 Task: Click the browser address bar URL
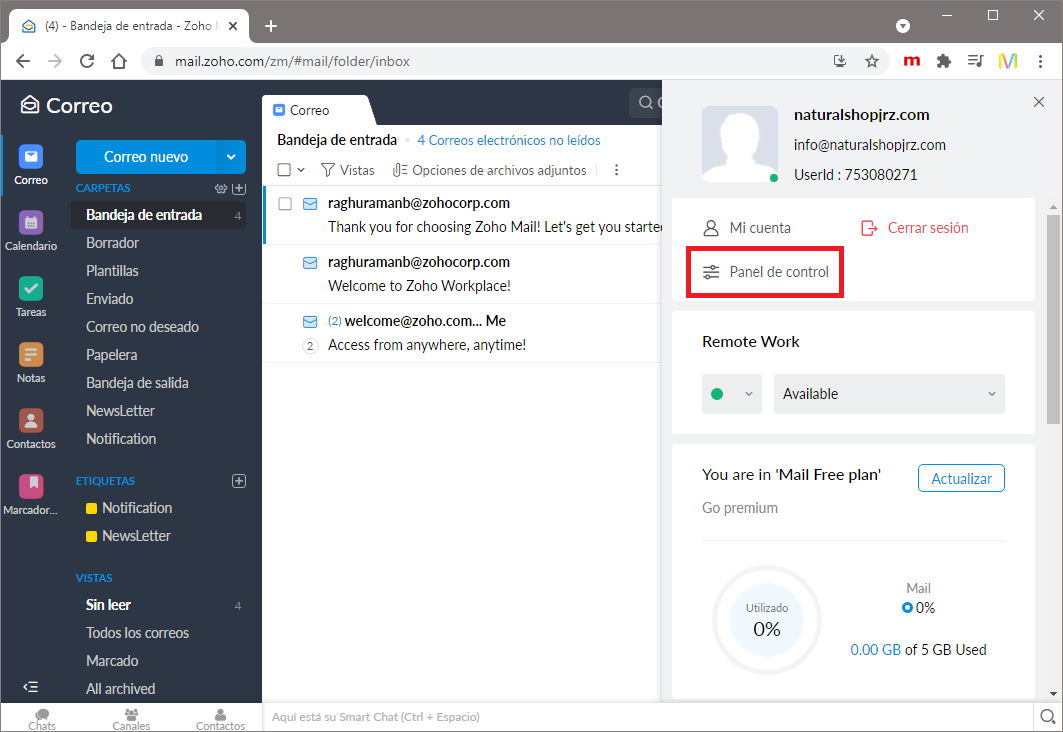(x=292, y=61)
